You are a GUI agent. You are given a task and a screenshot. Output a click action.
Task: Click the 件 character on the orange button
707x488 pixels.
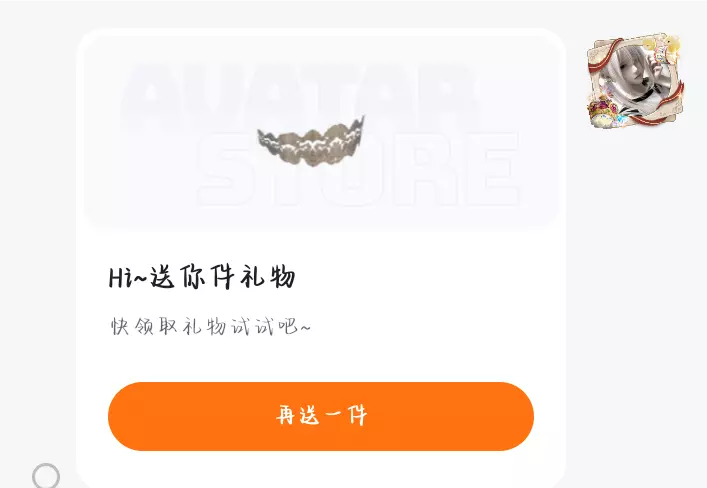coord(357,415)
